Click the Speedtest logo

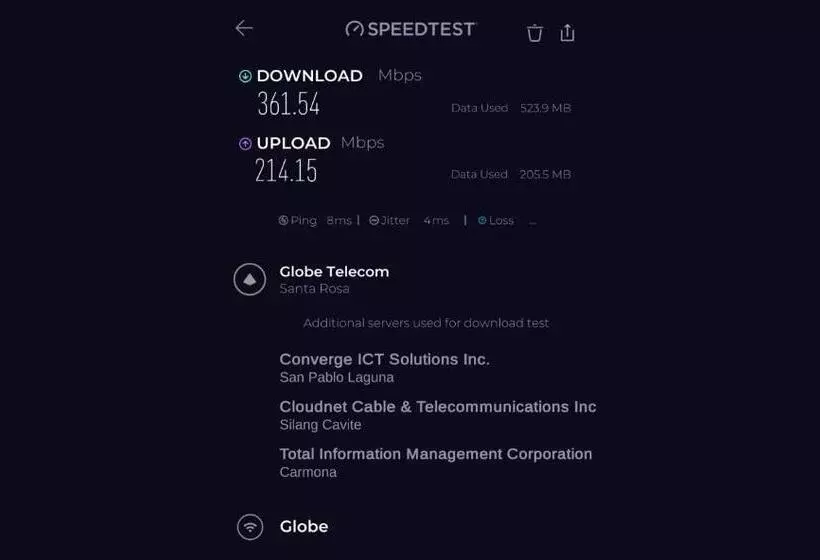click(411, 29)
